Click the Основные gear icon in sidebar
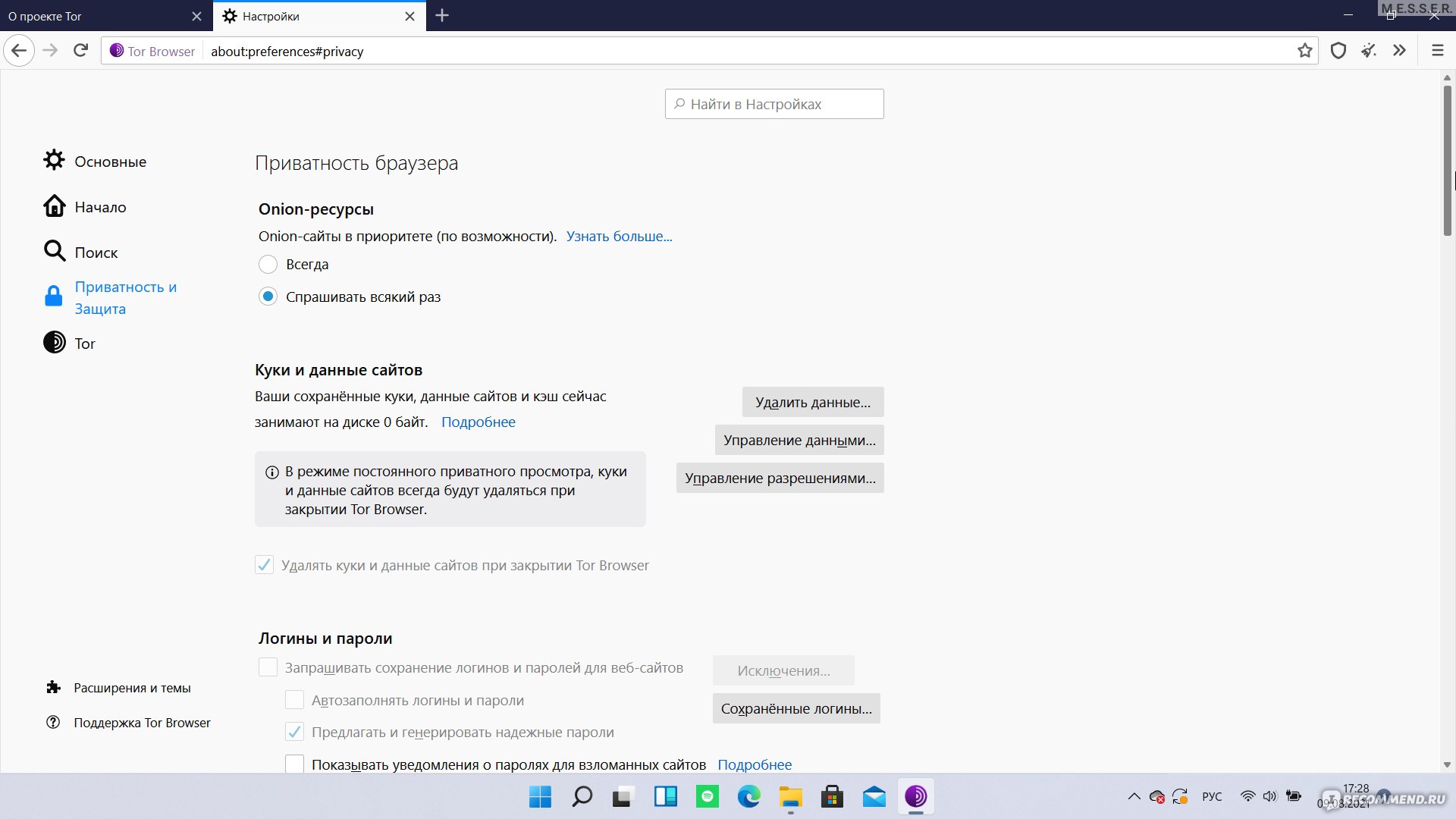 (x=53, y=160)
